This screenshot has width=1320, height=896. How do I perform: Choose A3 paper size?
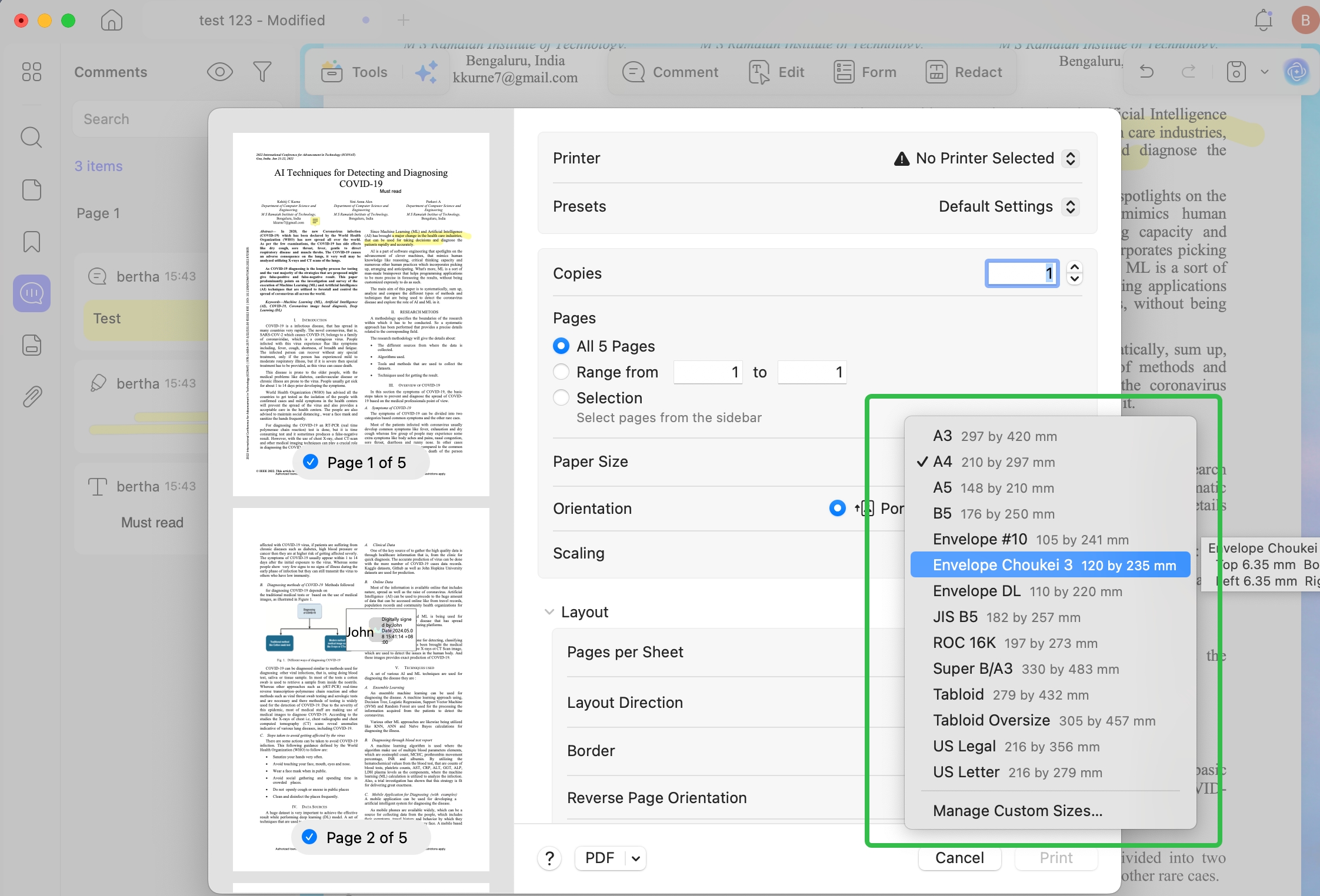tap(1050, 436)
